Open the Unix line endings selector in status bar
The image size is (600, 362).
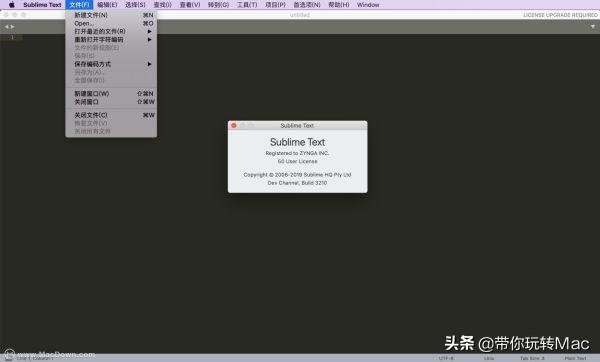(x=489, y=358)
